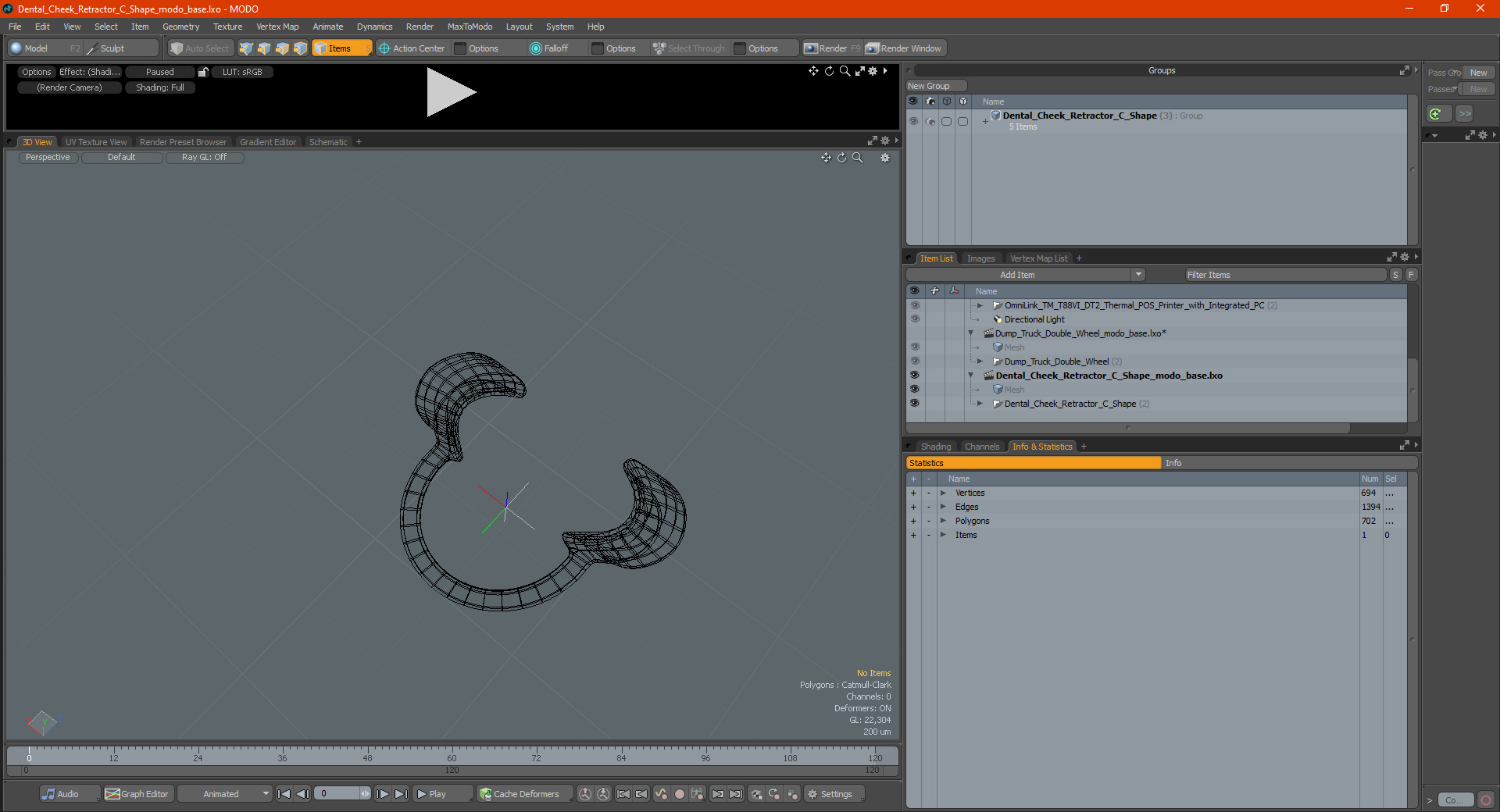
Task: Click Shading: Full button
Action: pos(160,87)
